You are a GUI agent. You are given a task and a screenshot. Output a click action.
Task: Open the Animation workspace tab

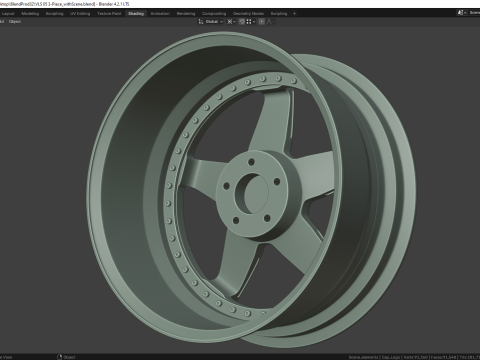[160, 14]
